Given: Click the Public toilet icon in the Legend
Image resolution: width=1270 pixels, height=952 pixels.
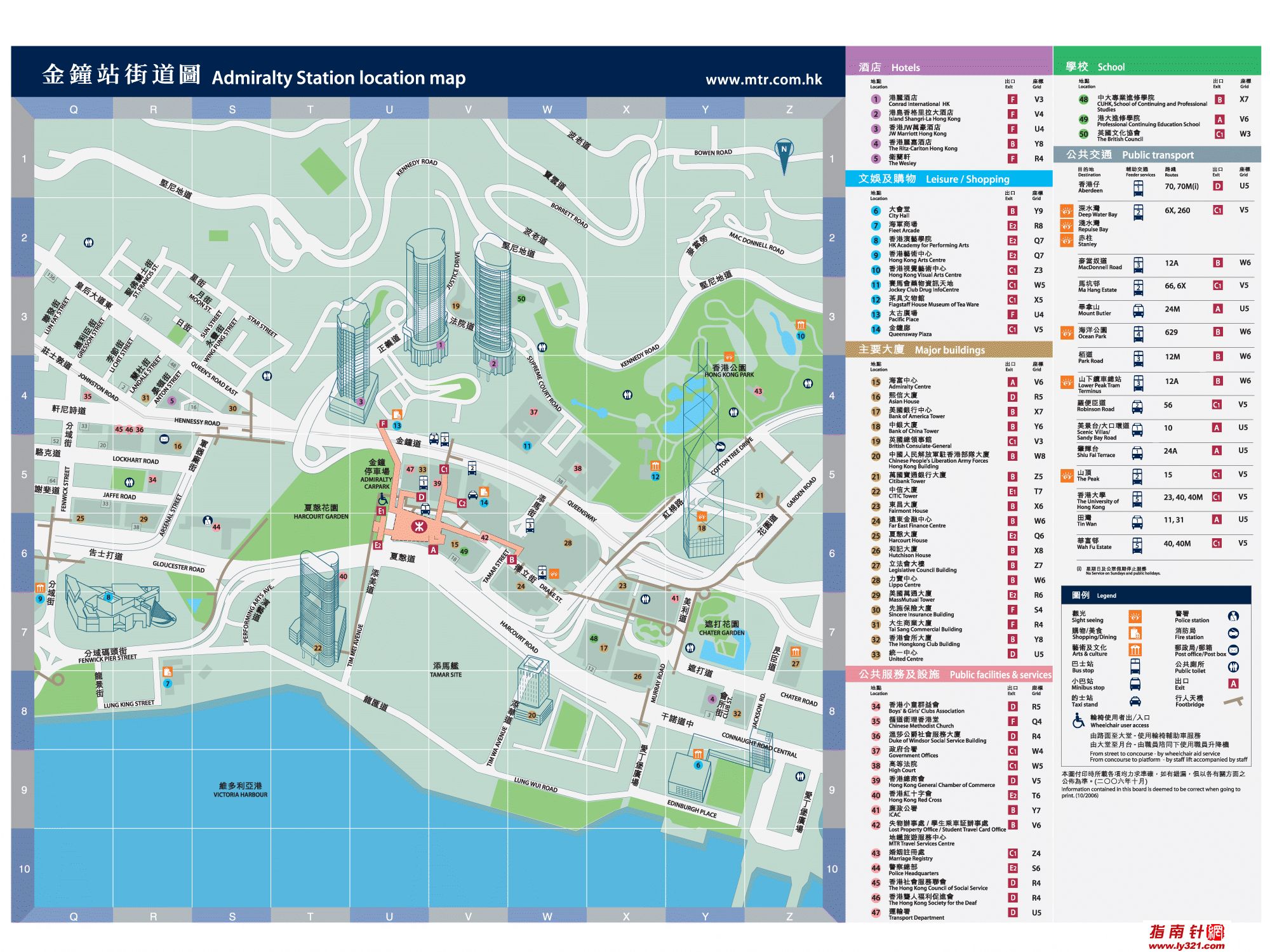Looking at the screenshot, I should 1233,666.
